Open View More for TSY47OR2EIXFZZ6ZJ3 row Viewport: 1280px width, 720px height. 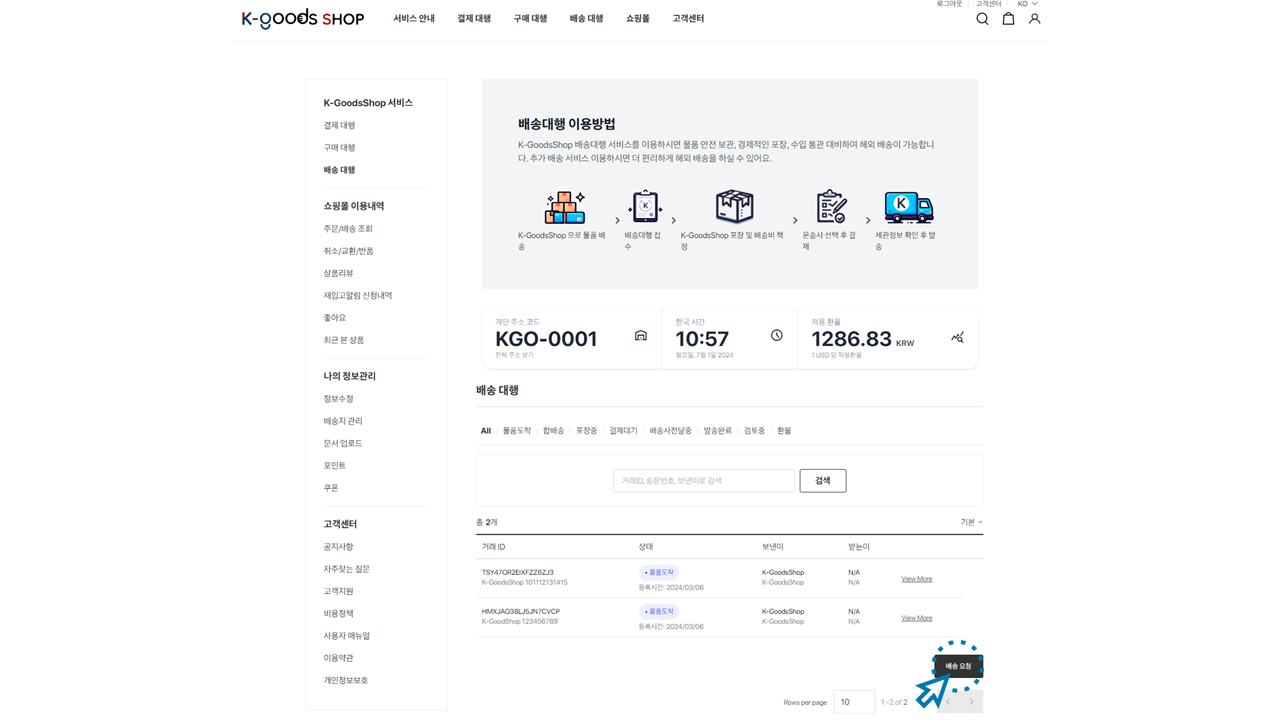[916, 579]
